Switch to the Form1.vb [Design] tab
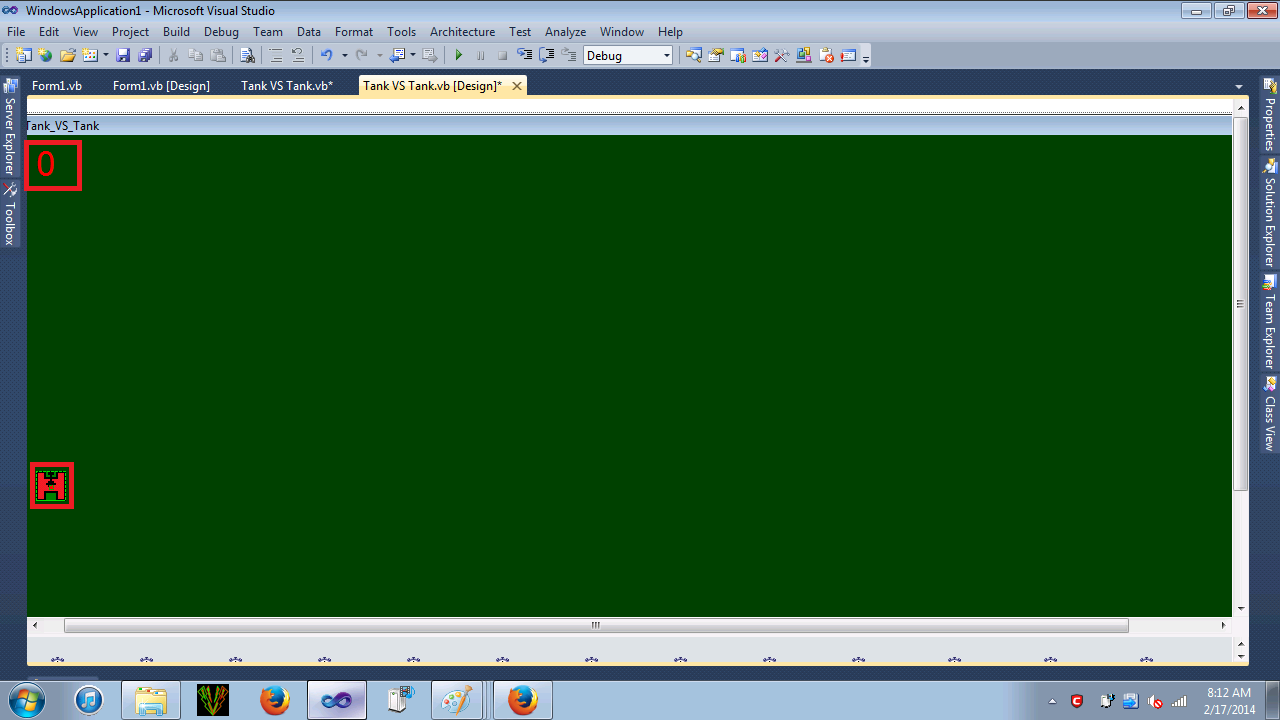The width and height of the screenshot is (1280, 720). click(161, 86)
